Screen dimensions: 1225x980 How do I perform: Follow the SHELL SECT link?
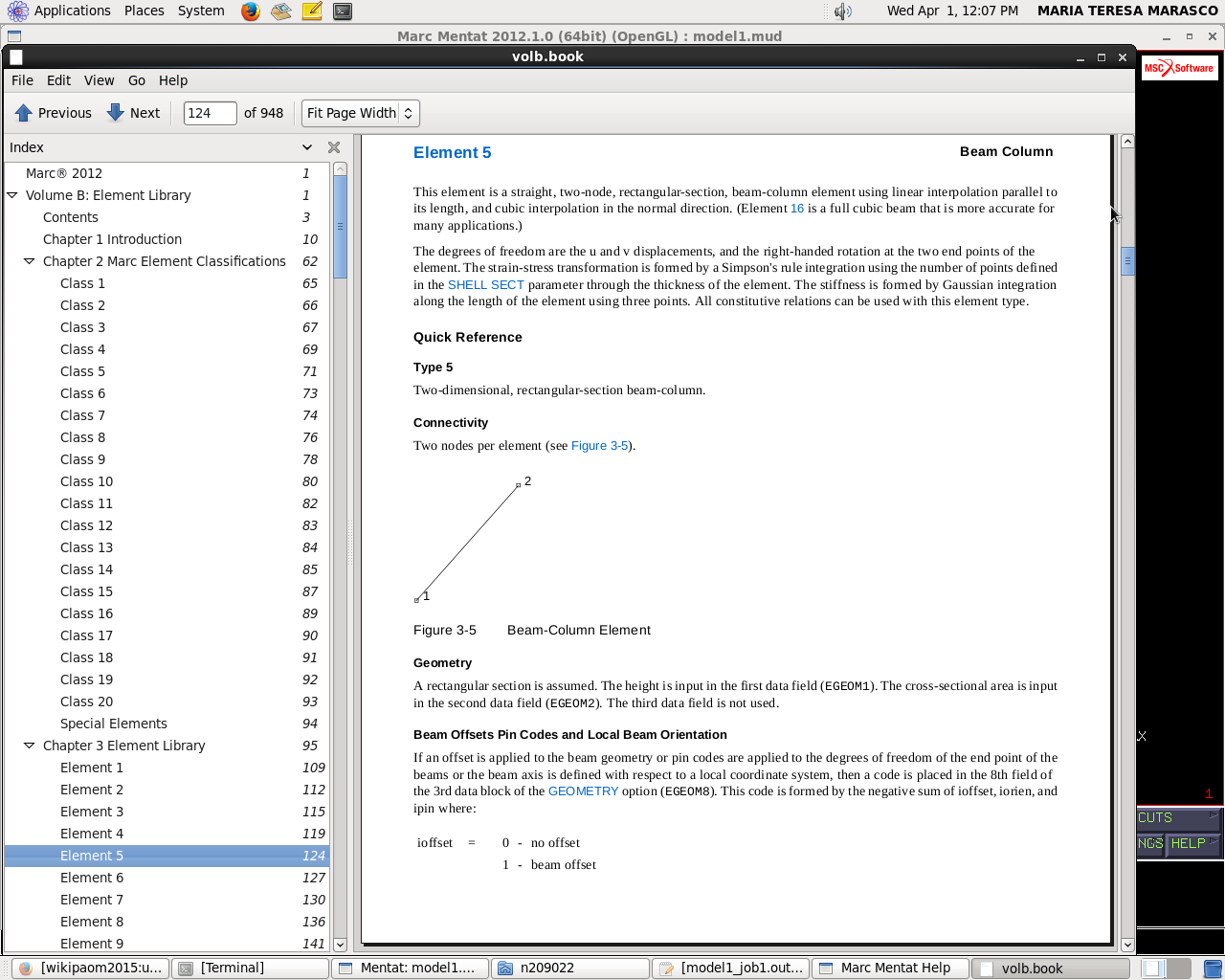pos(486,285)
